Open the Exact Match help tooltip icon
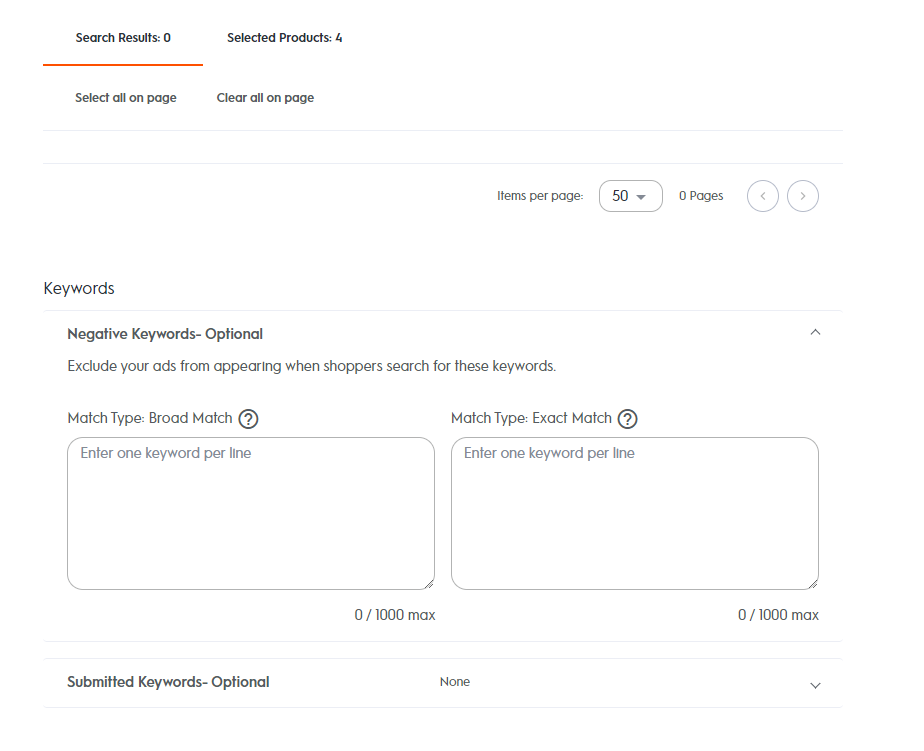Screen dimensions: 924x751 tap(628, 419)
